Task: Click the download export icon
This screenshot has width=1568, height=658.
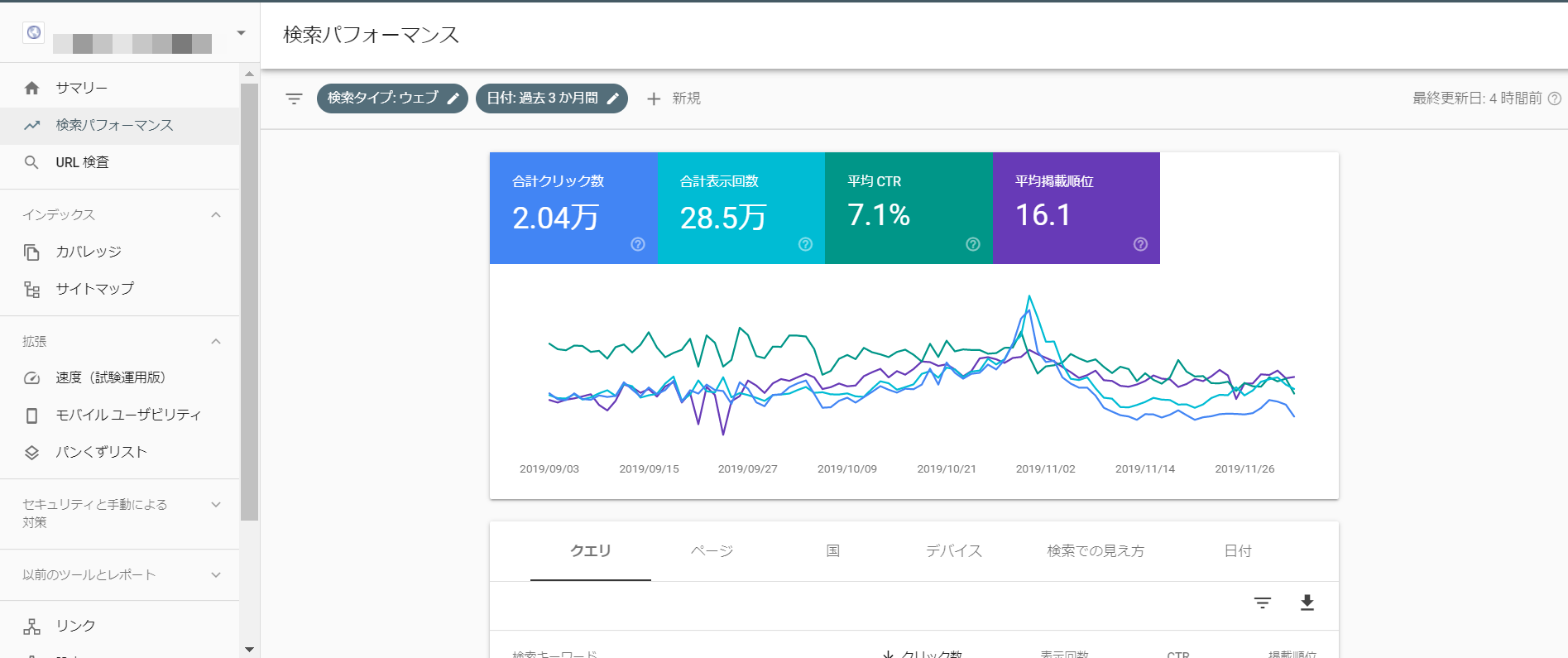Action: coord(1307,603)
